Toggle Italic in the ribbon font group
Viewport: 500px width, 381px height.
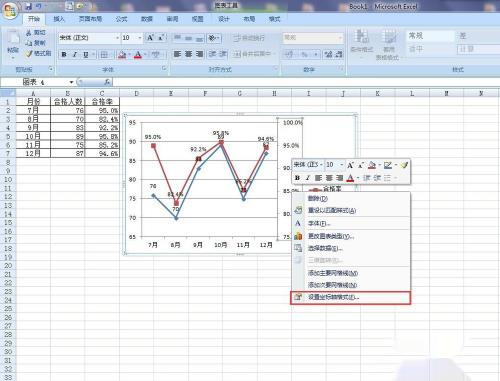[x=75, y=54]
